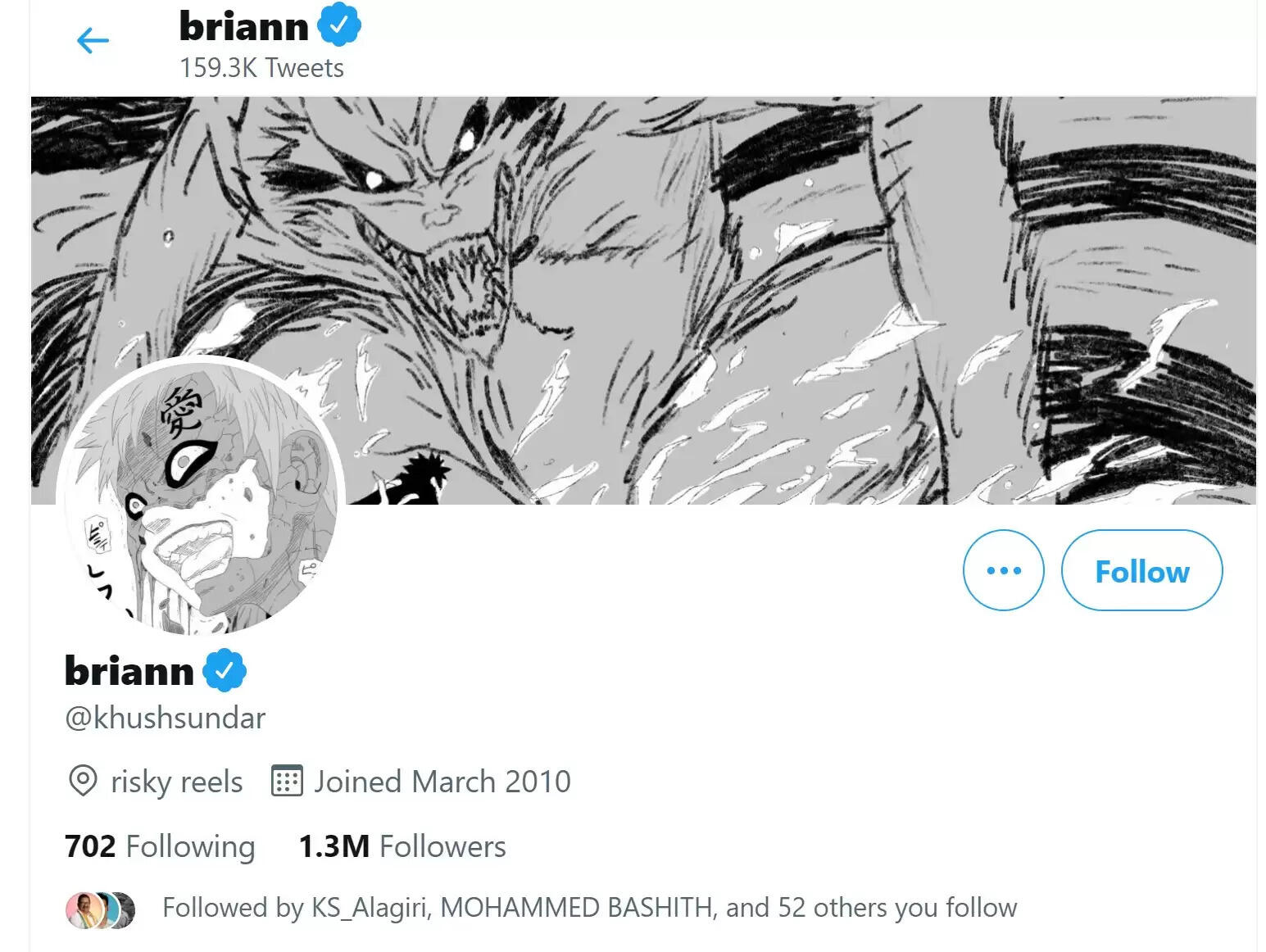
Task: Click the 'risky reels' location text
Action: click(176, 782)
